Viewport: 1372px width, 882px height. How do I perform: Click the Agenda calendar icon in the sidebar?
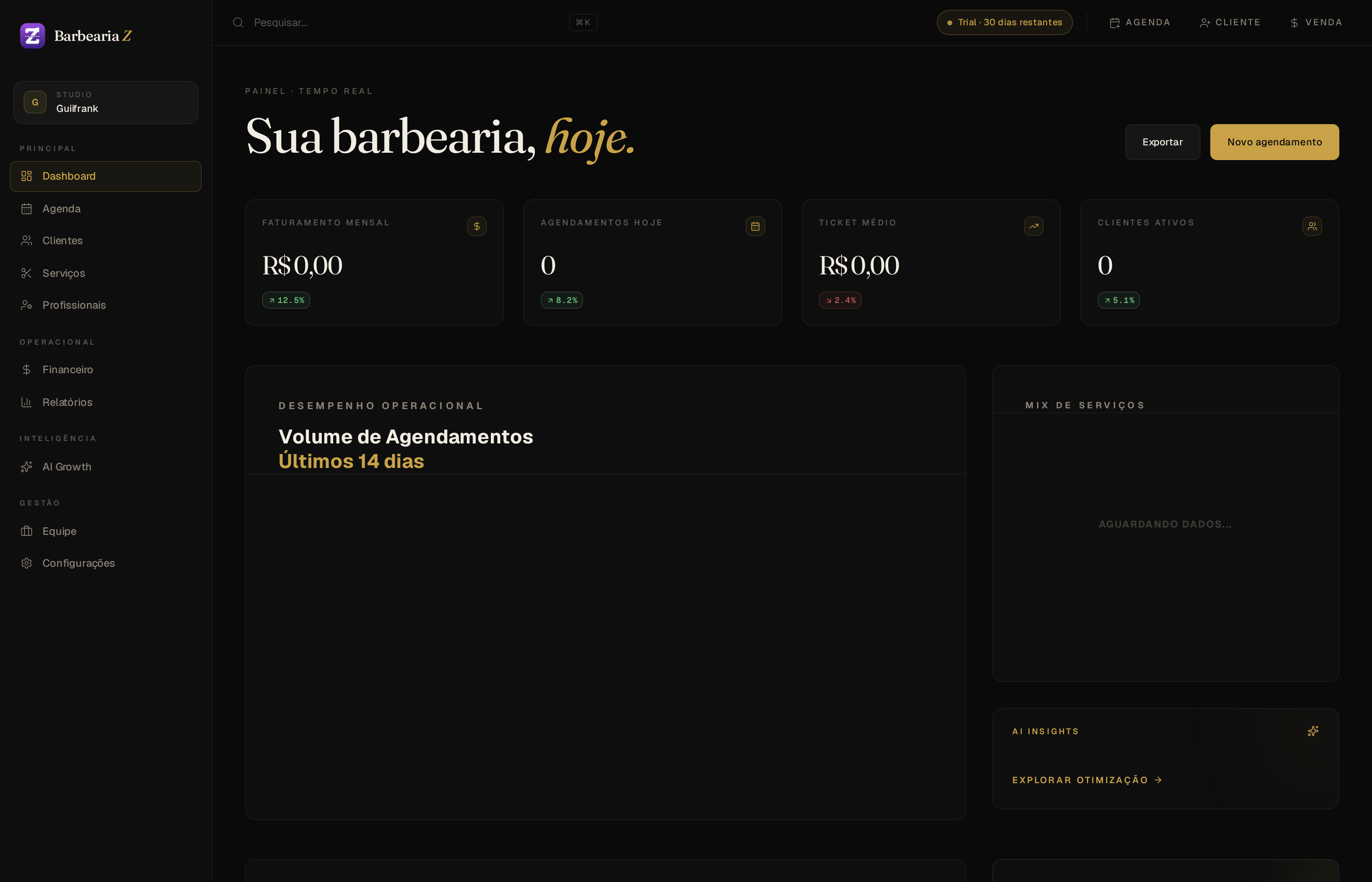click(27, 209)
